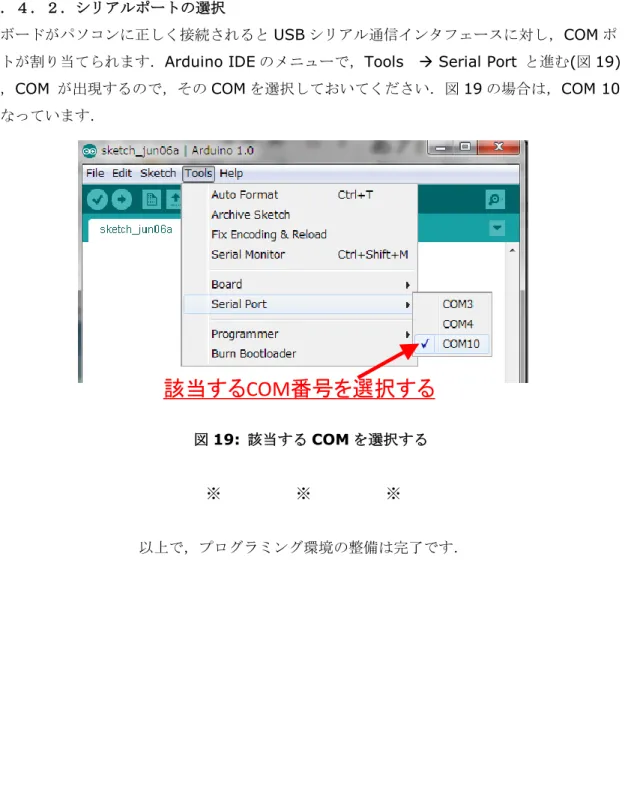Open the Help menu
The image size is (631, 811).
point(231,173)
